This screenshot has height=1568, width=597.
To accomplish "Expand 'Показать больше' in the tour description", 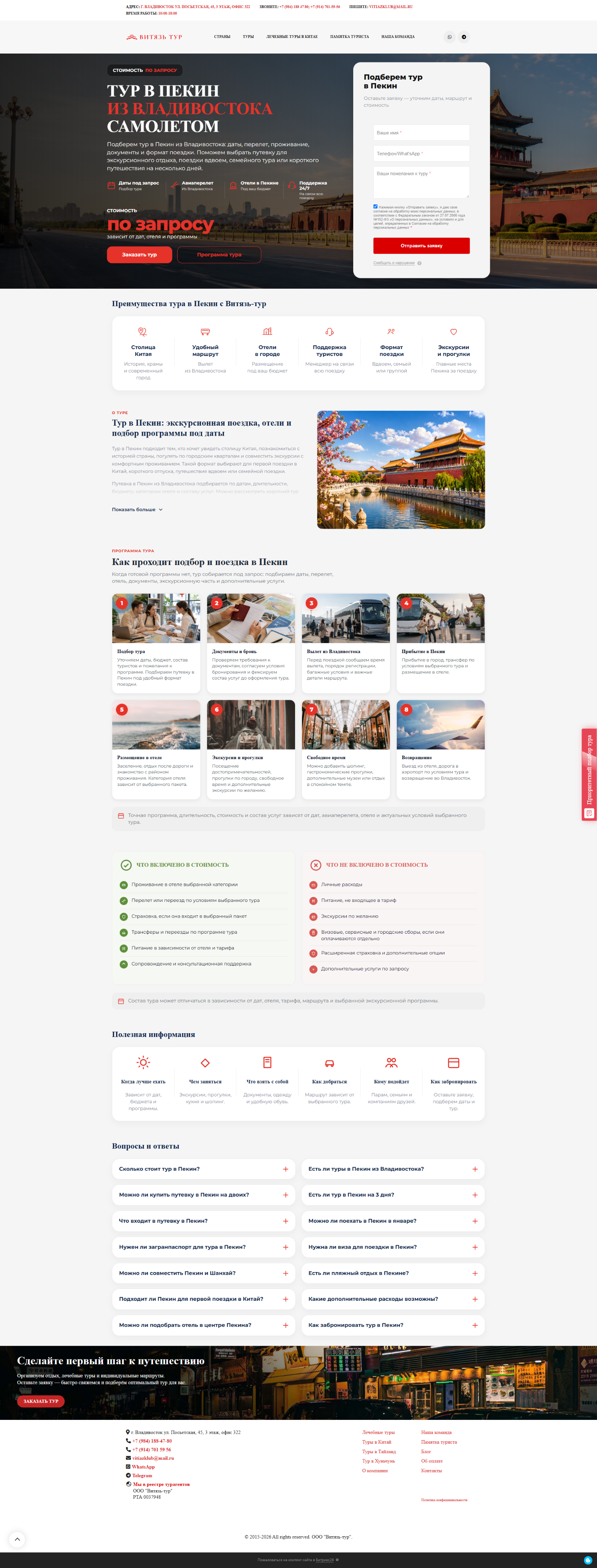I will tap(137, 510).
